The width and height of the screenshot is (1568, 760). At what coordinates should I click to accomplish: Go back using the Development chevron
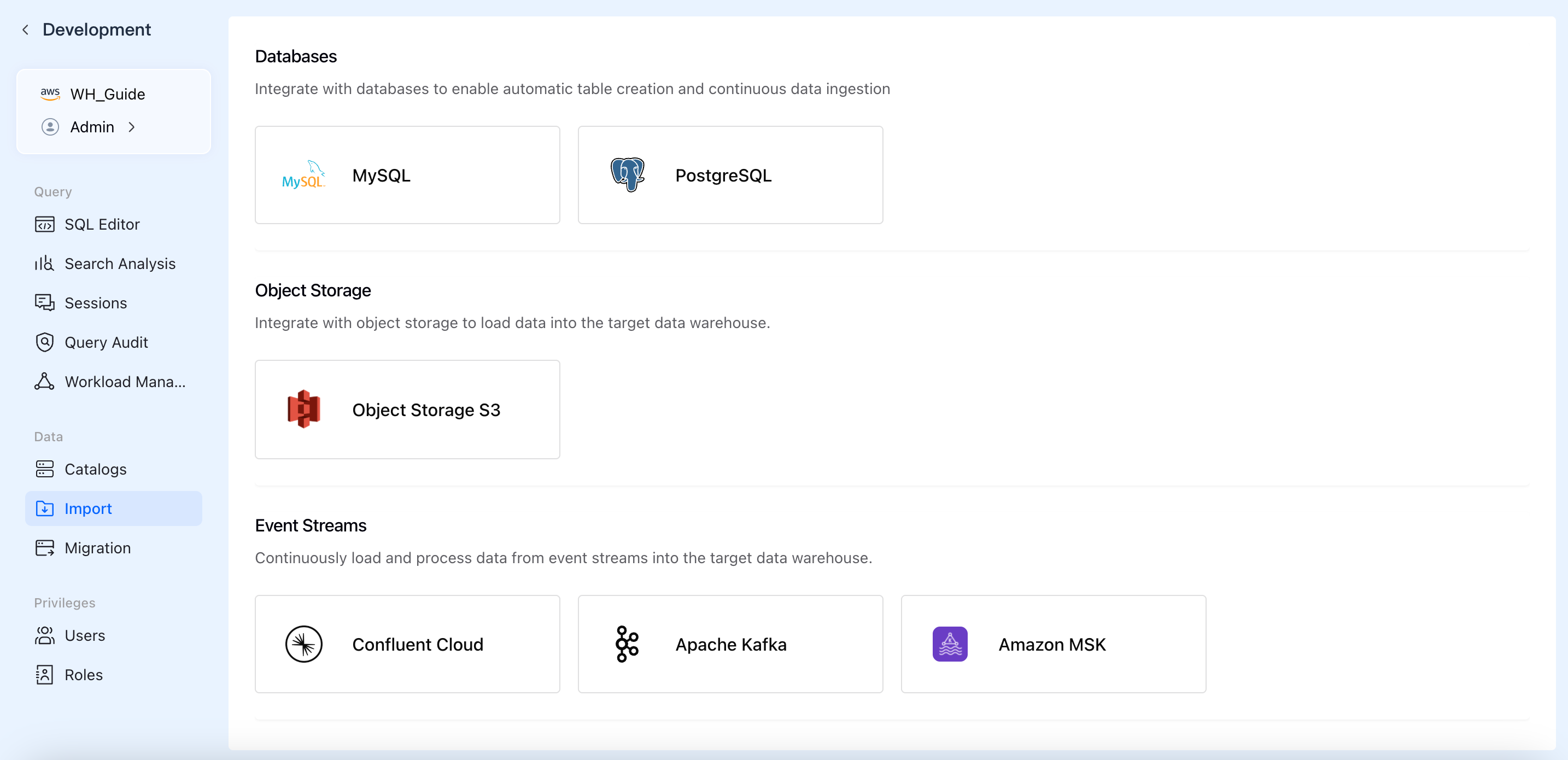pos(26,29)
